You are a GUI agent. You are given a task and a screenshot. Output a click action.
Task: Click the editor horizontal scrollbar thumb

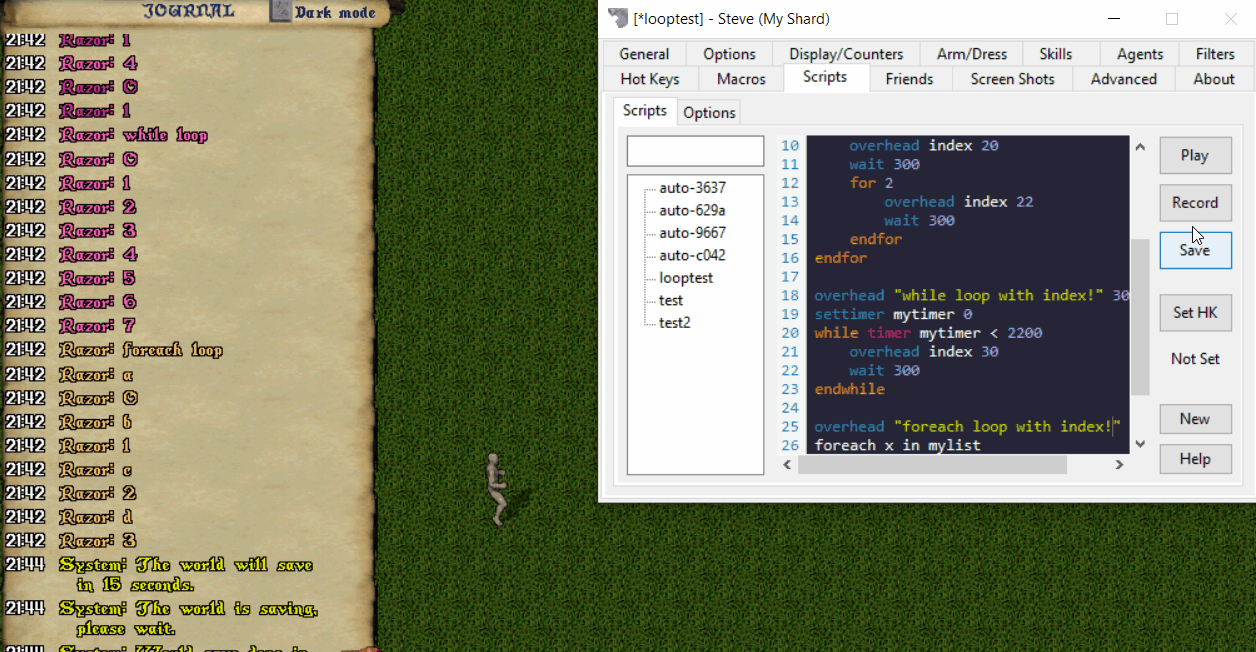click(x=932, y=465)
